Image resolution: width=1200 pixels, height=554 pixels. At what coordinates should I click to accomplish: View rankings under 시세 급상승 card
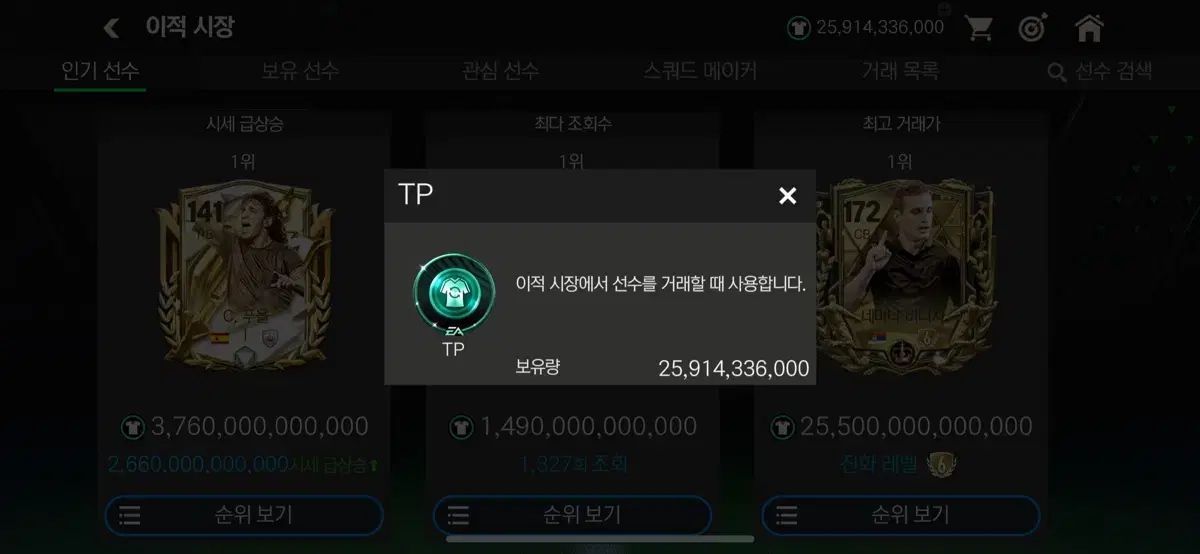click(x=244, y=516)
